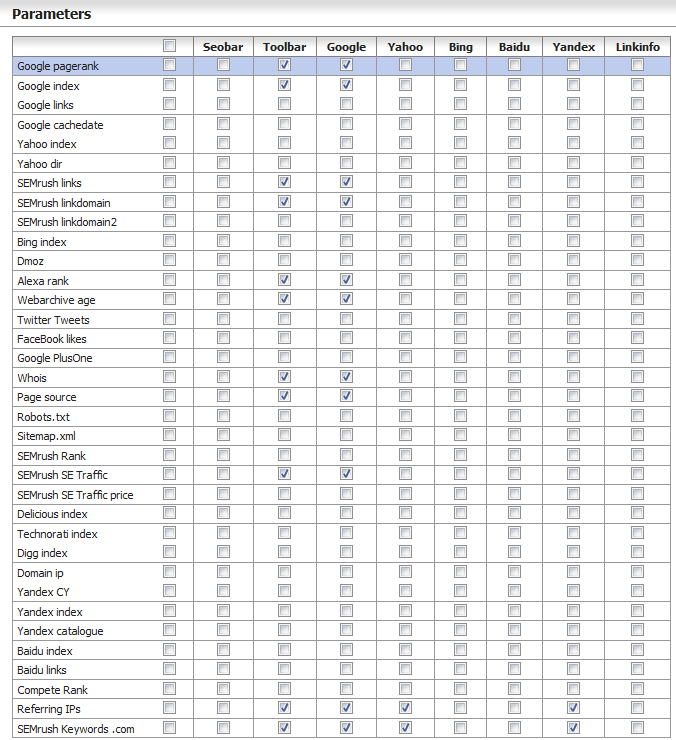
Task: Enable Seobar for Twitter Tweets
Action: [223, 319]
